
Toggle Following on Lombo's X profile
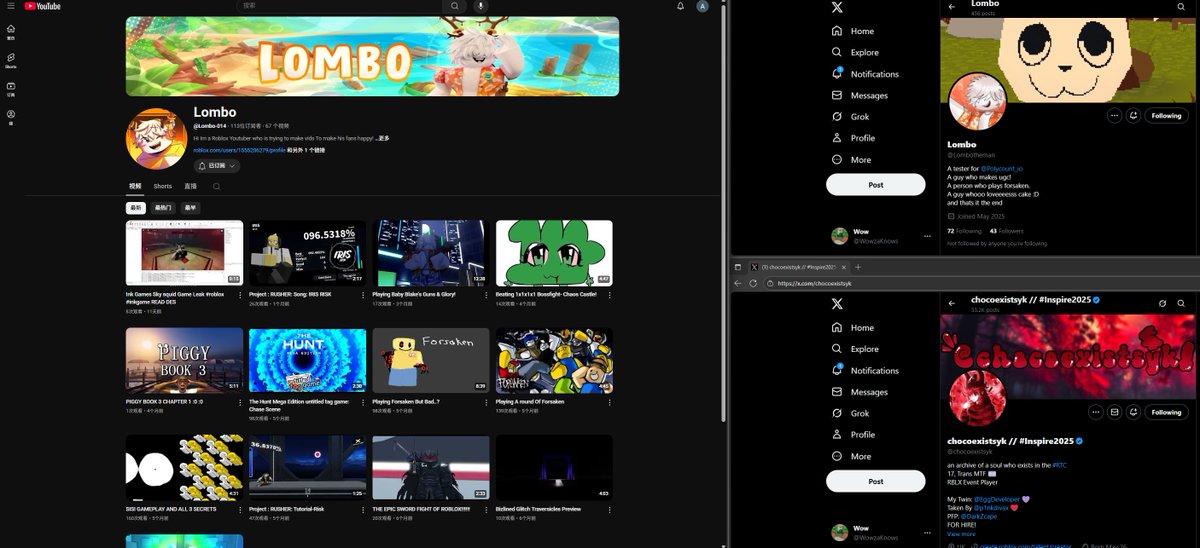click(x=1166, y=116)
